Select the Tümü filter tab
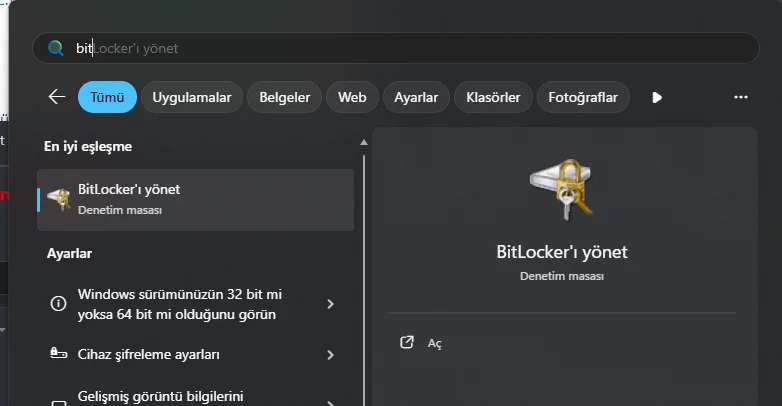 point(107,97)
